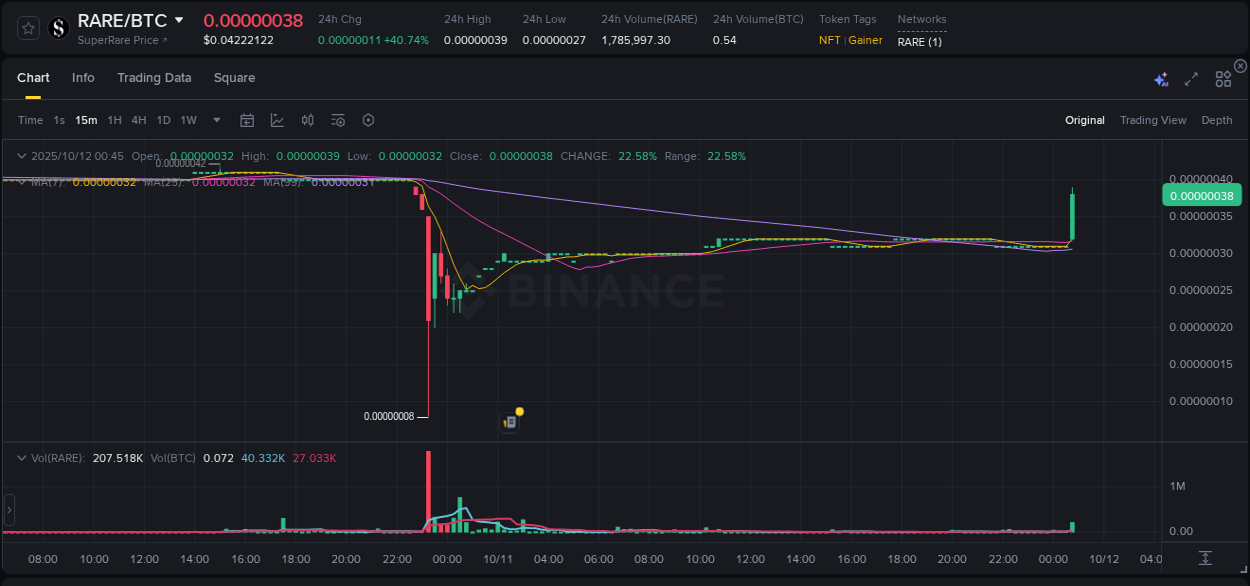Open the extra timeframes dropdown arrow
The image size is (1250, 586).
click(x=215, y=120)
